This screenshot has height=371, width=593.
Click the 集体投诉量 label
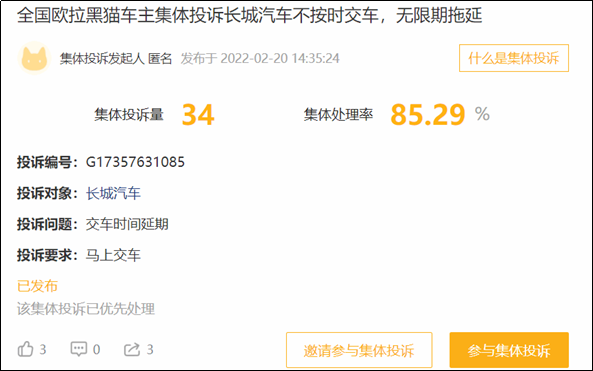tap(129, 115)
